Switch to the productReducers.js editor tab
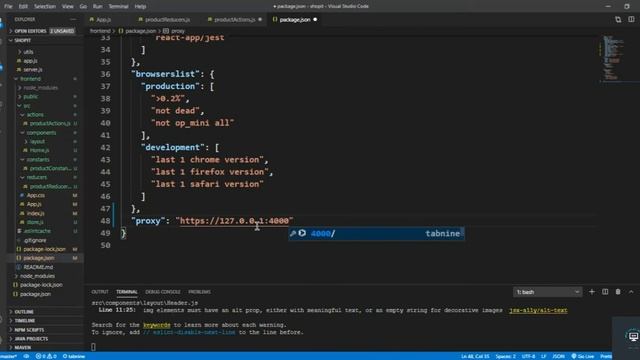The width and height of the screenshot is (640, 360). 167,20
